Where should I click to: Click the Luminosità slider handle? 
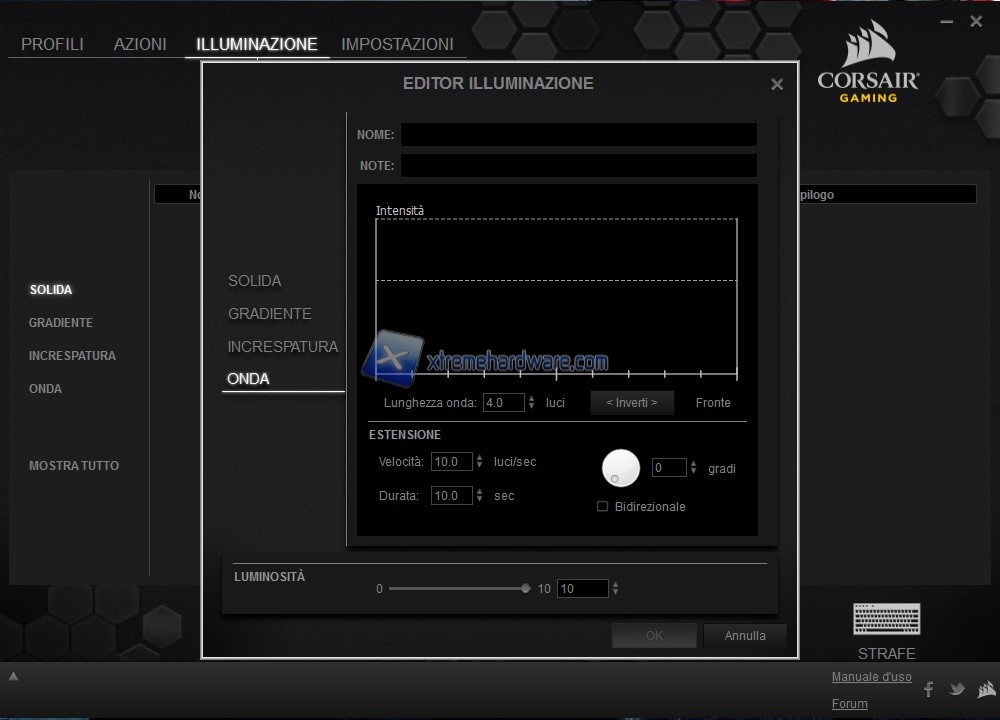pyautogui.click(x=526, y=589)
